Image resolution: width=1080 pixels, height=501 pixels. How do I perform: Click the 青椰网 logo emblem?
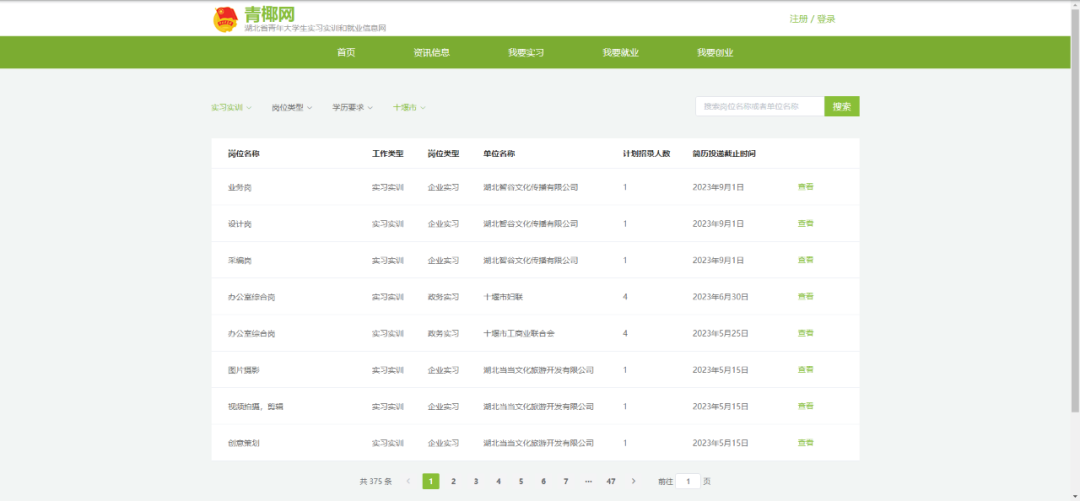click(225, 19)
